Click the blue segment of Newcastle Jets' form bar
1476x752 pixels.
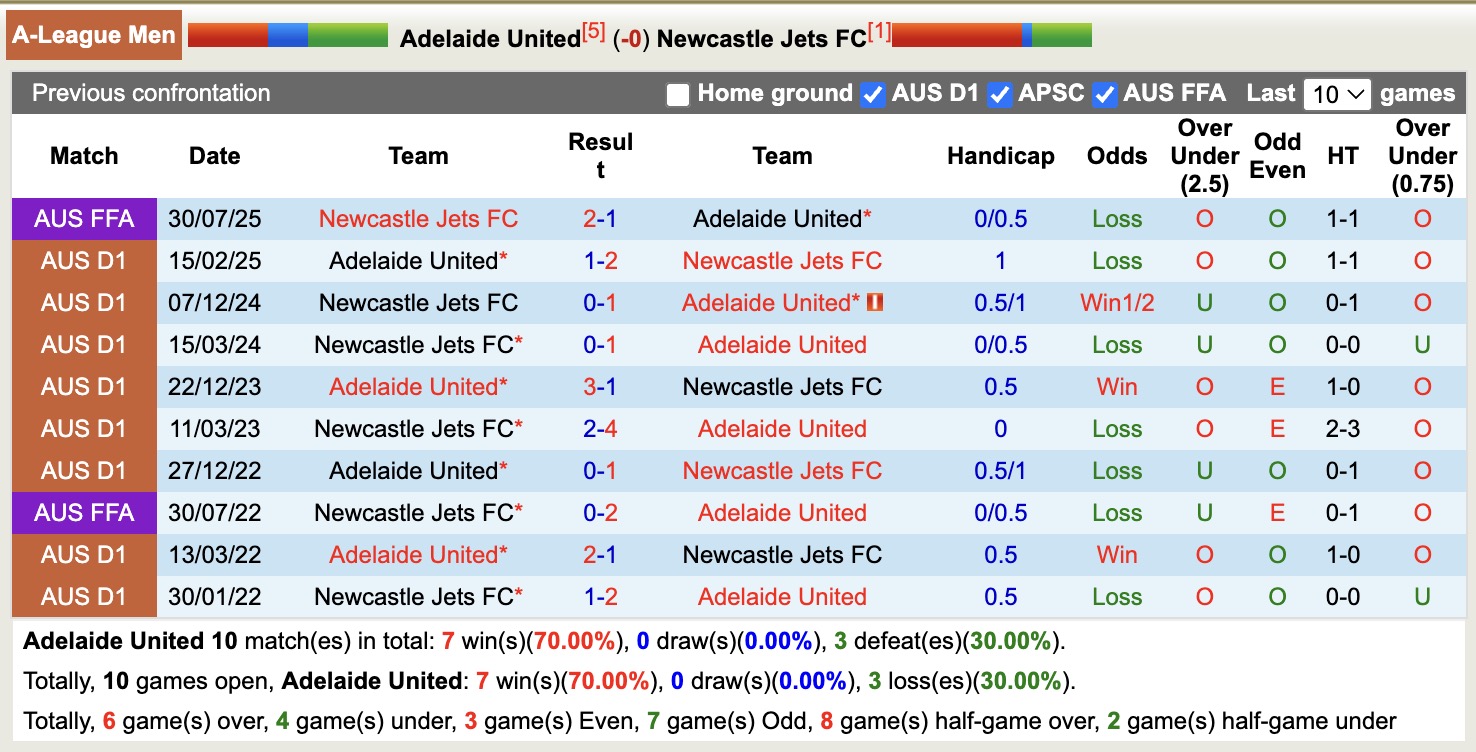coord(1025,38)
